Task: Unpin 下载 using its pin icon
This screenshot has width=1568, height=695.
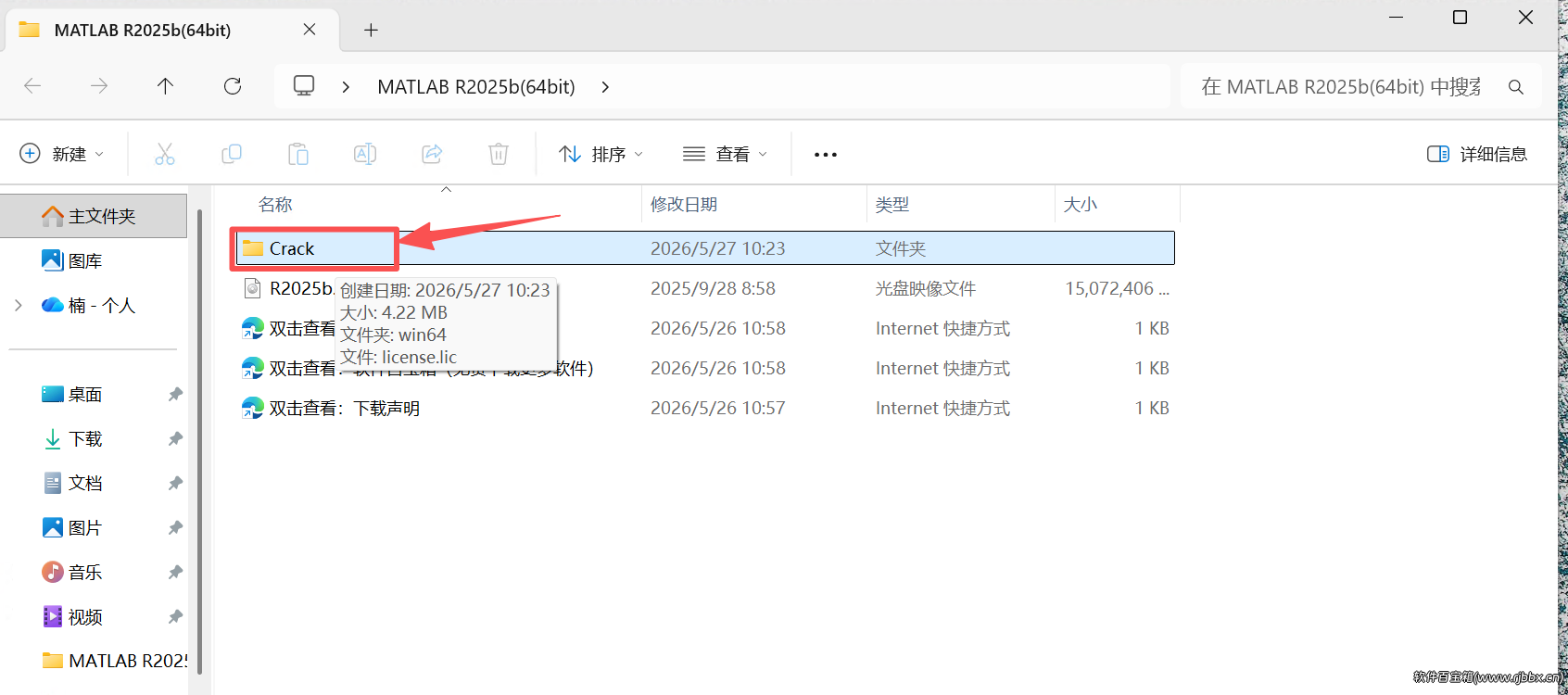Action: click(x=175, y=439)
